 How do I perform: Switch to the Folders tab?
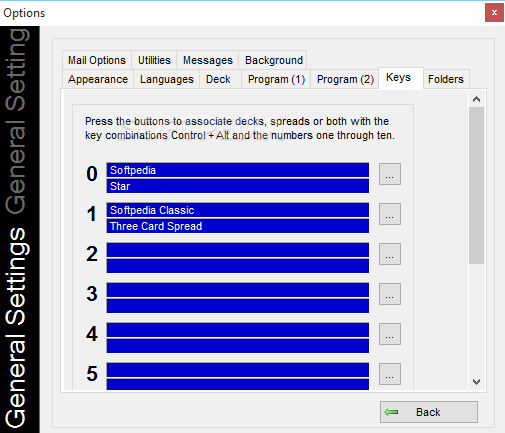(446, 79)
